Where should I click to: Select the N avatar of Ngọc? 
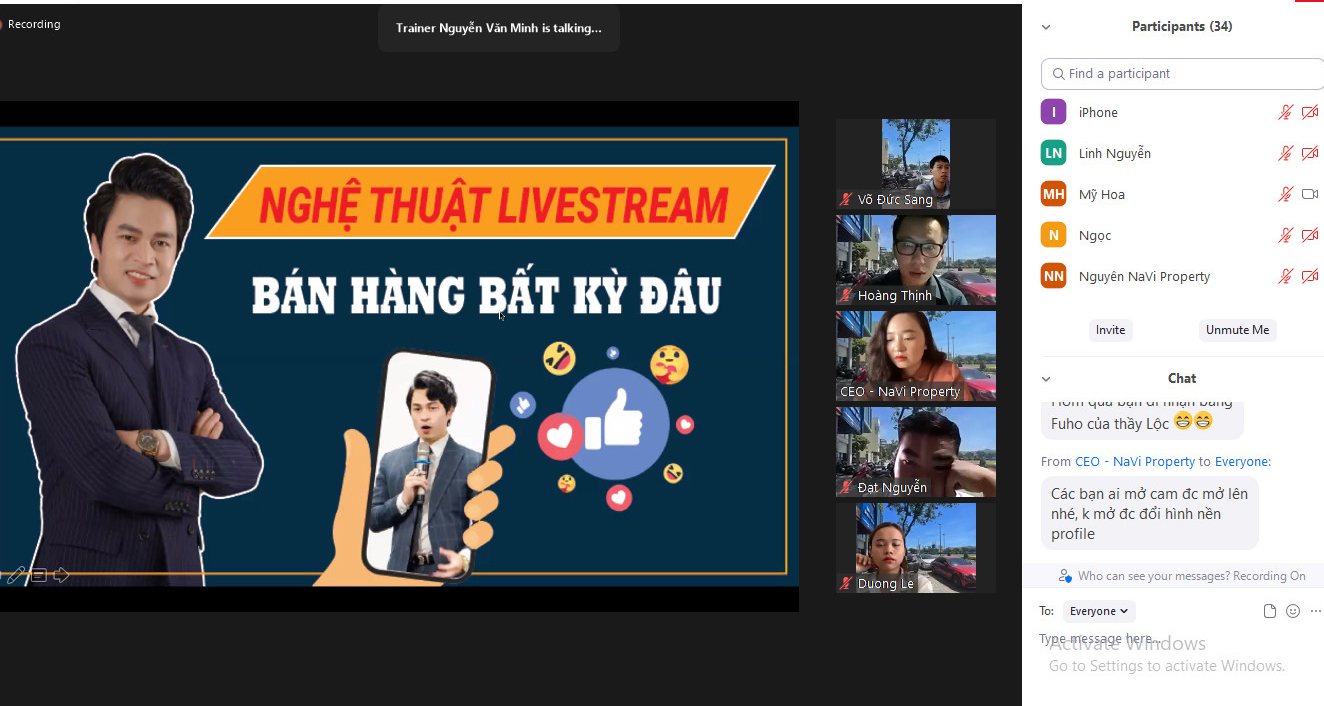pos(1053,235)
